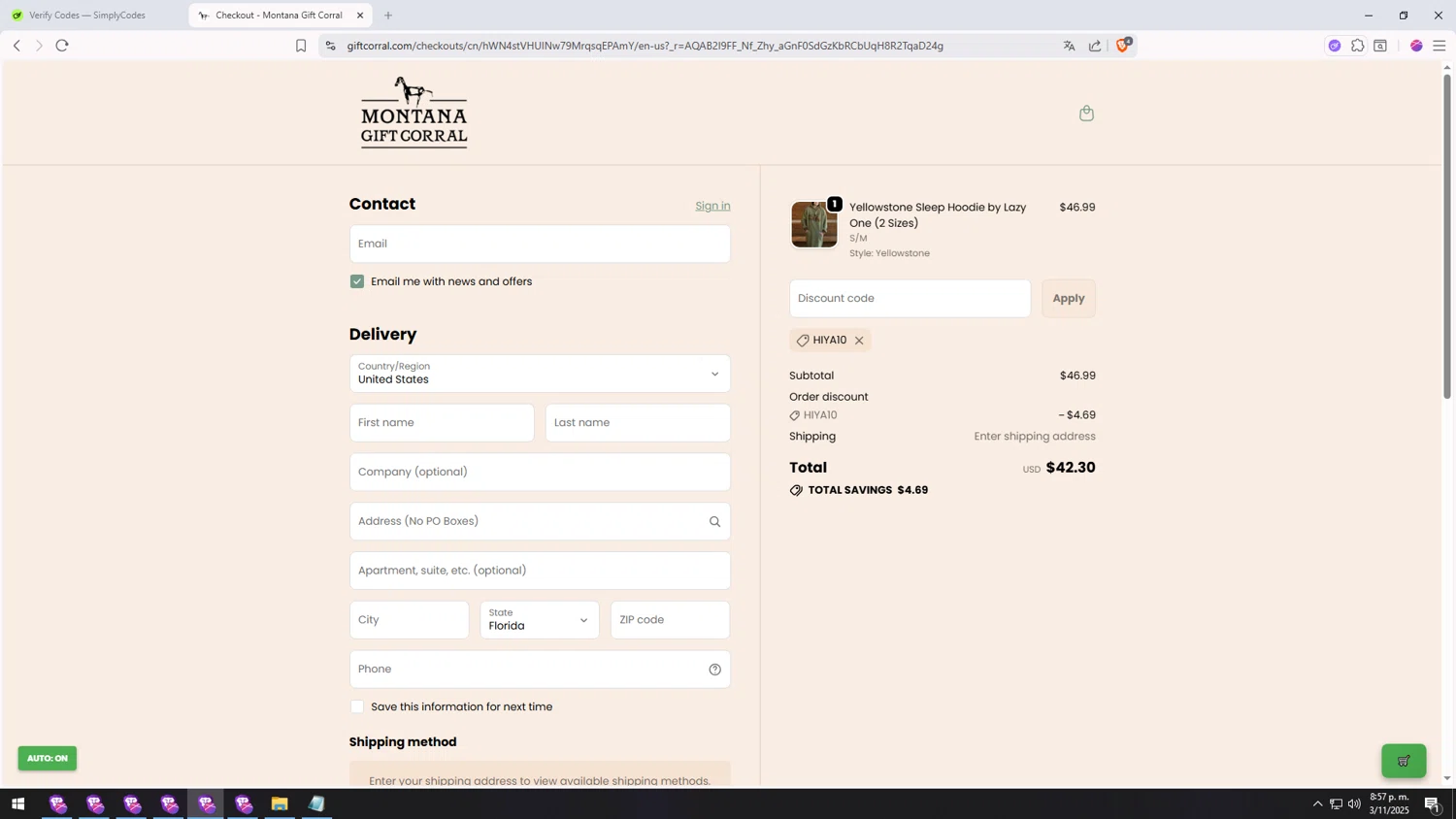Click the Phone input field
The image size is (1456, 819).
[540, 670]
